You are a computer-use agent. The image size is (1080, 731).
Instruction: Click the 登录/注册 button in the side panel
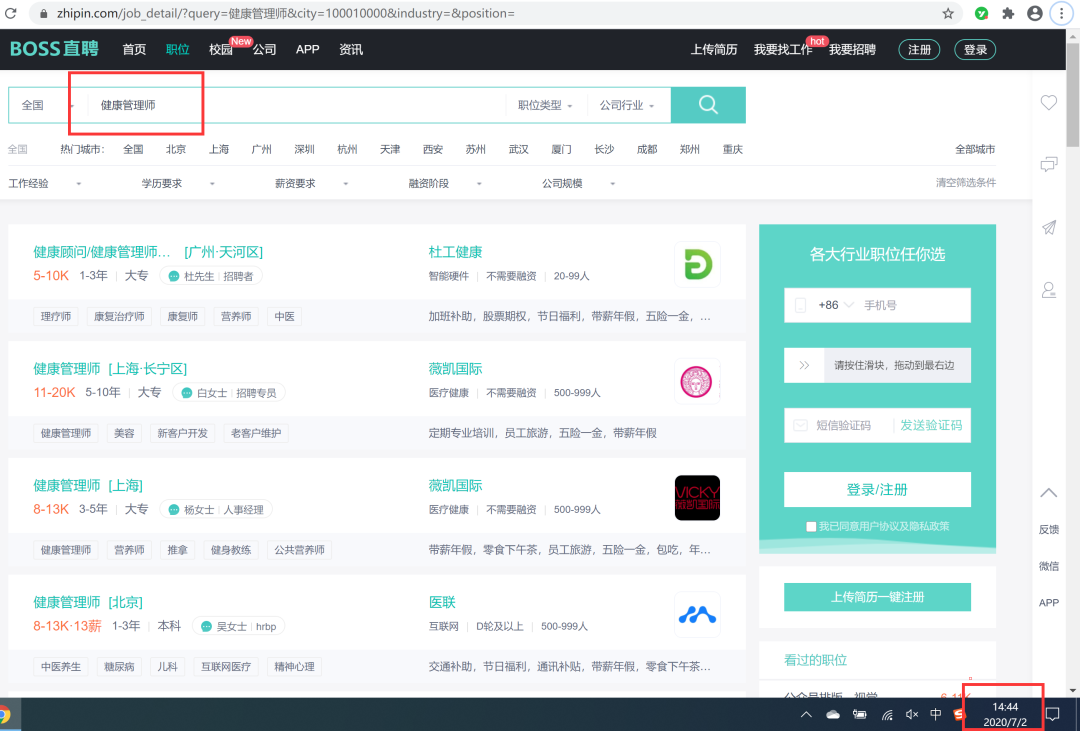[x=877, y=489]
